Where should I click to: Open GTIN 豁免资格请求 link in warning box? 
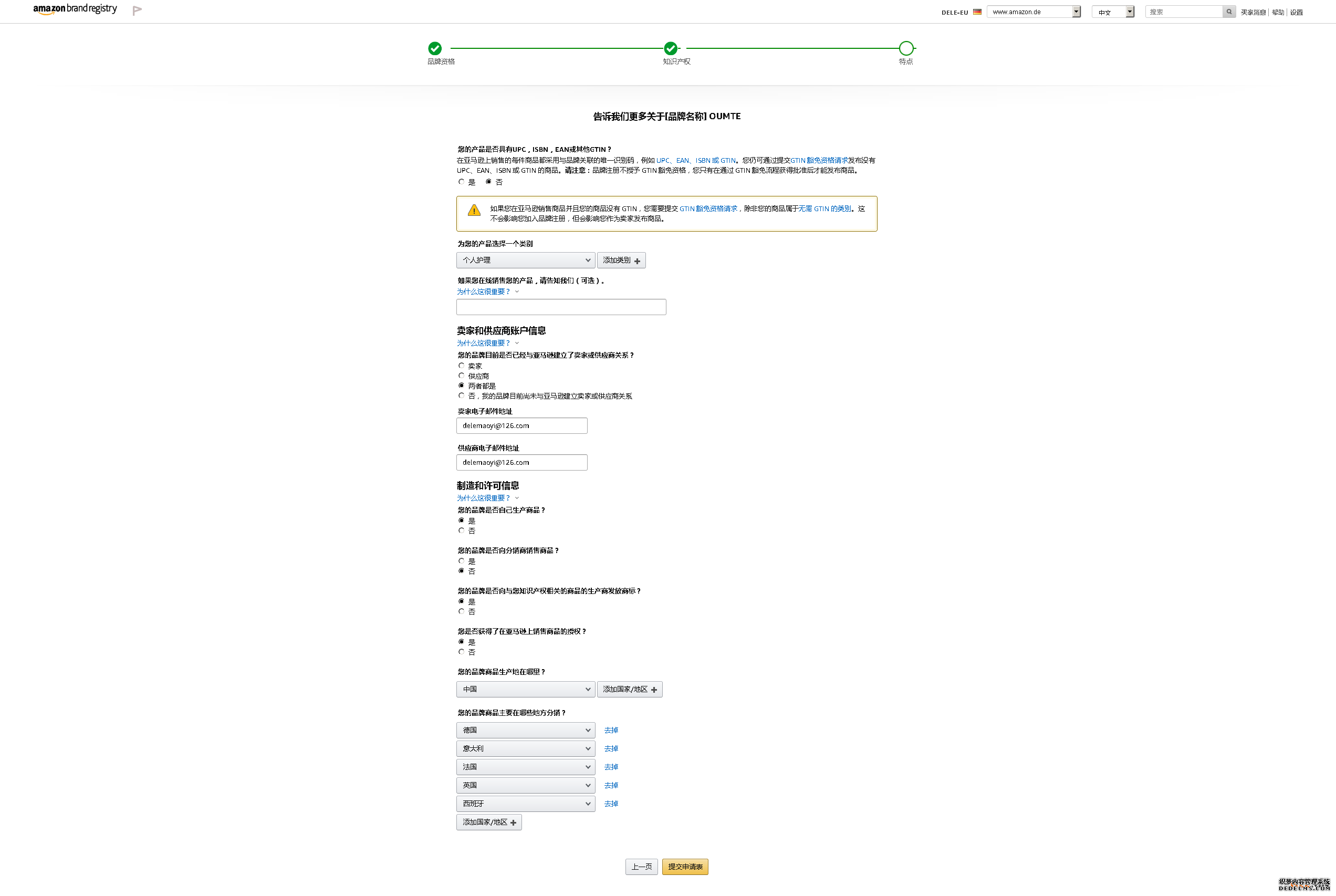tap(708, 209)
